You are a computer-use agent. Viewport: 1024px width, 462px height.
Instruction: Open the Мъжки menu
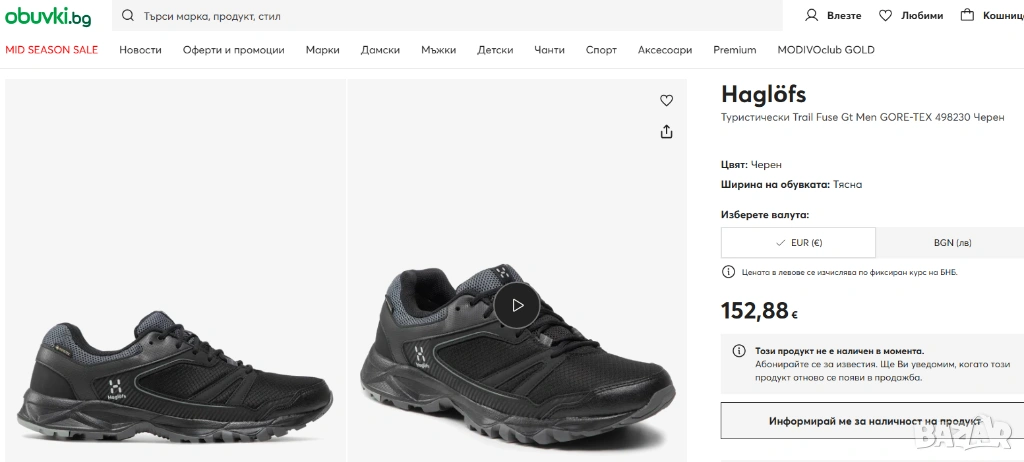438,50
